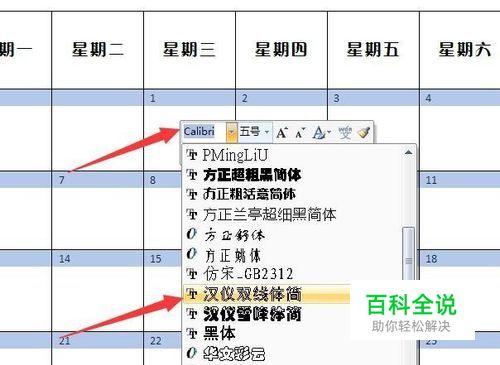Image resolution: width=500 pixels, height=365 pixels.
Task: Click the date cell 18
Action: pos(460,259)
